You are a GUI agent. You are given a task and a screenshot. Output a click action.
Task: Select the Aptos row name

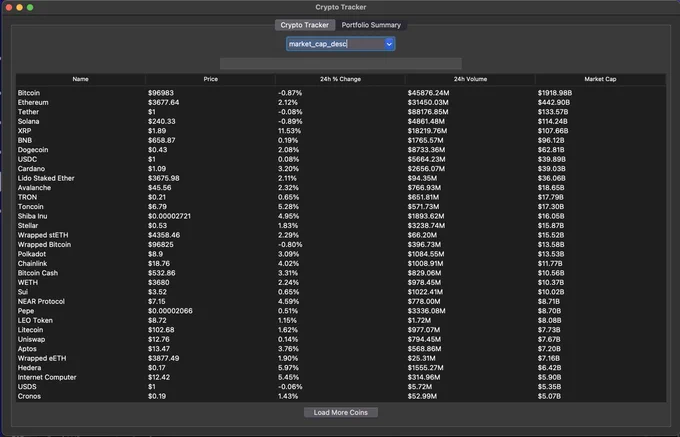point(27,349)
